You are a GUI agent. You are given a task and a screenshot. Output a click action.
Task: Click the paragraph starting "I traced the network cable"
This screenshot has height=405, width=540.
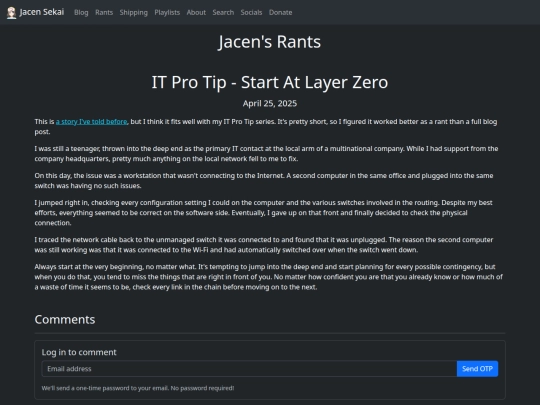coord(264,245)
